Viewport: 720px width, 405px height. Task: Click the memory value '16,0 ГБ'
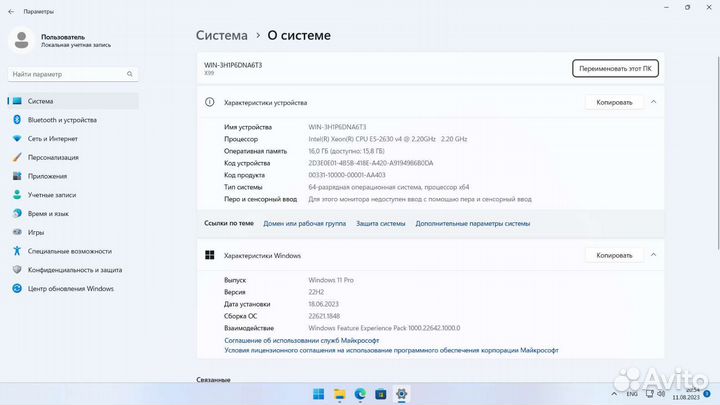[x=346, y=151]
